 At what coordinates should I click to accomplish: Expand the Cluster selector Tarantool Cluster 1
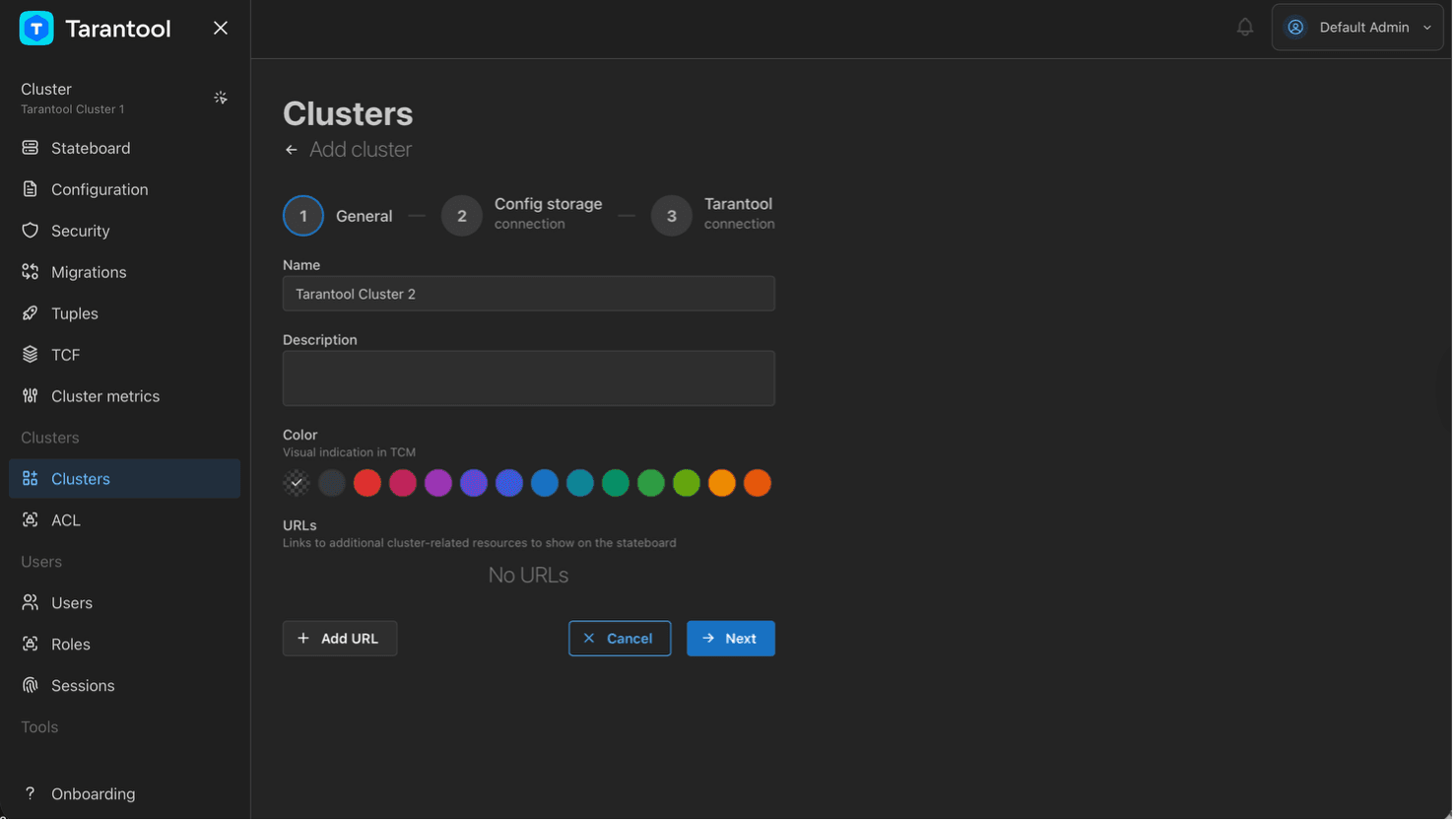click(x=125, y=98)
